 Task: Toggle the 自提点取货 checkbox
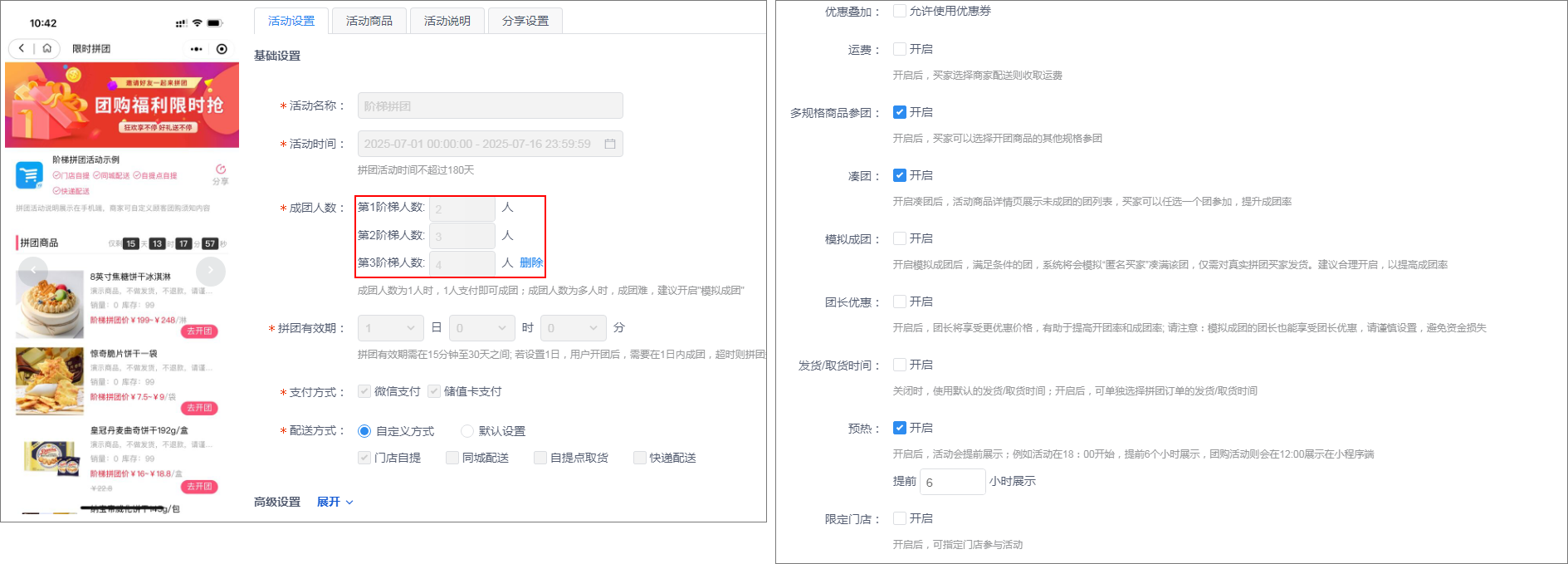coord(540,458)
